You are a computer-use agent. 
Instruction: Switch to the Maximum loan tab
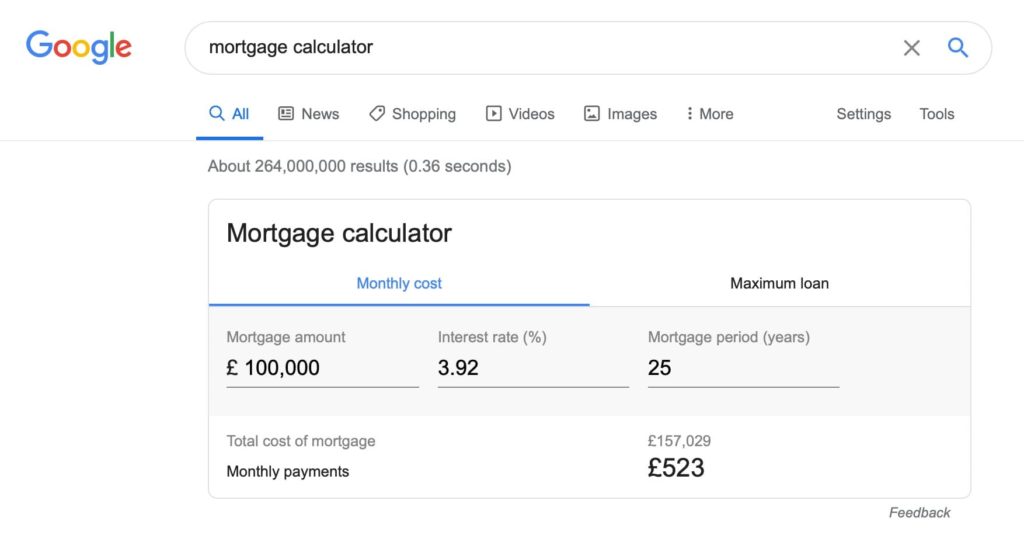[780, 283]
